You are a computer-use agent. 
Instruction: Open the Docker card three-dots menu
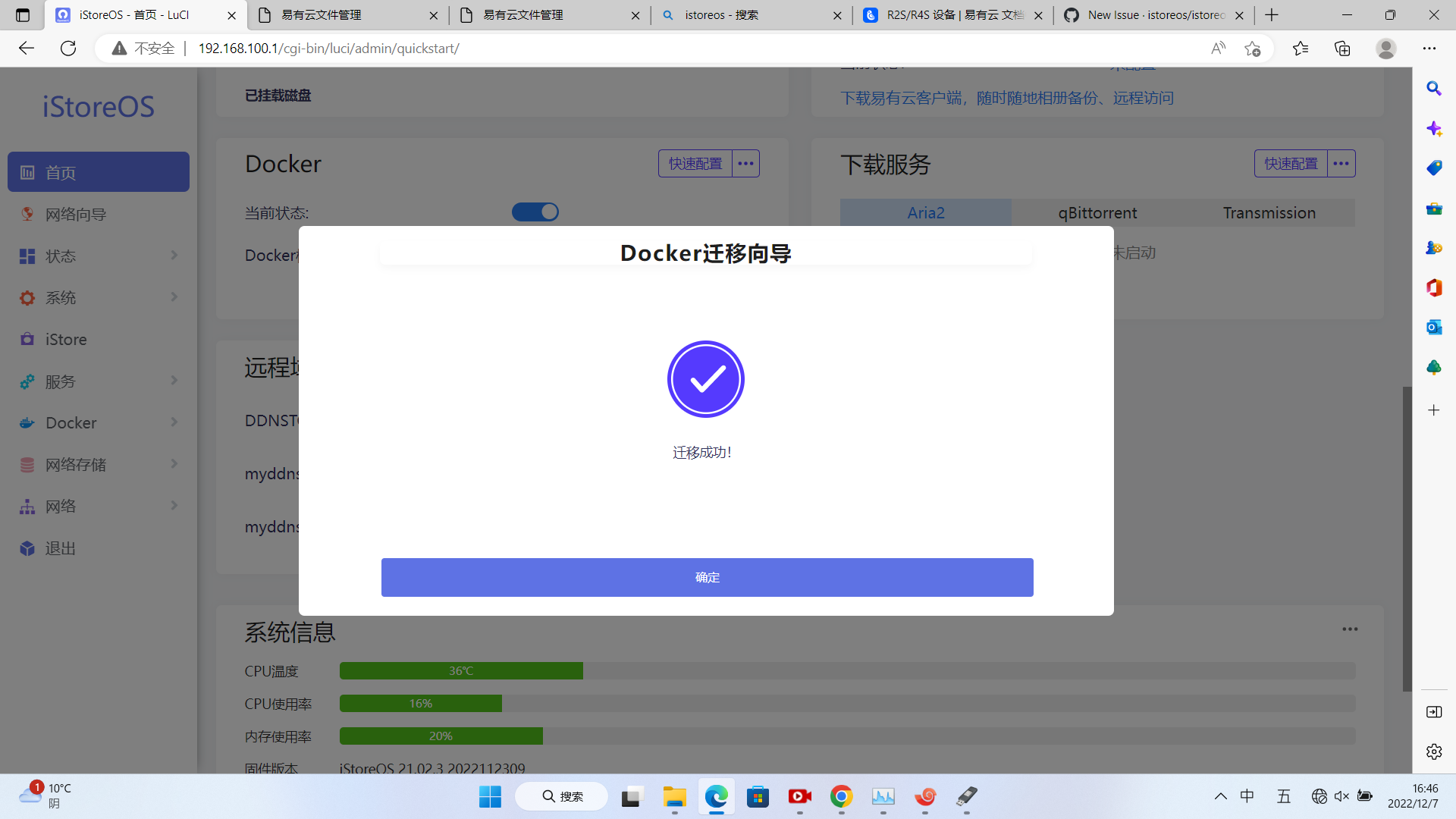pyautogui.click(x=745, y=163)
